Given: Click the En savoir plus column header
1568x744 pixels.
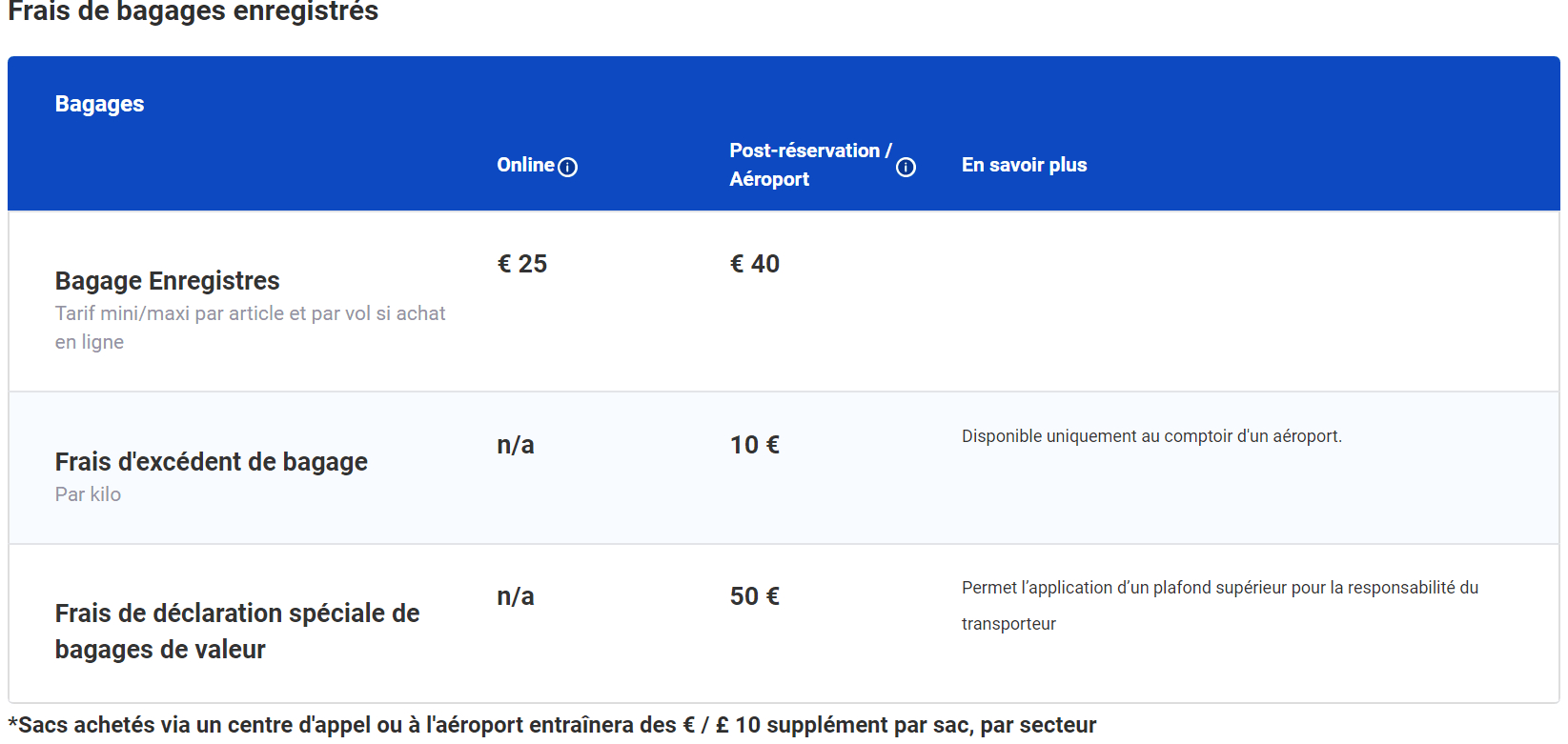Looking at the screenshot, I should (x=1024, y=165).
